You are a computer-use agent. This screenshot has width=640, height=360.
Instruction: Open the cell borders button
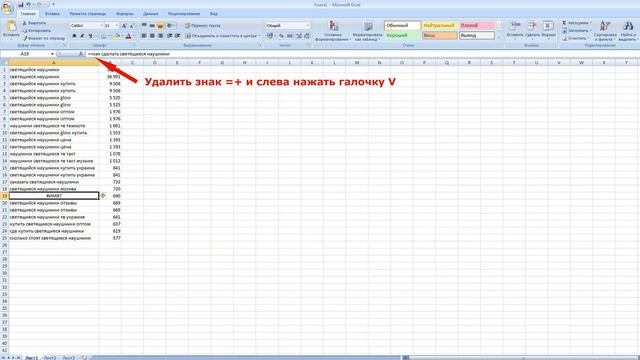pos(104,36)
